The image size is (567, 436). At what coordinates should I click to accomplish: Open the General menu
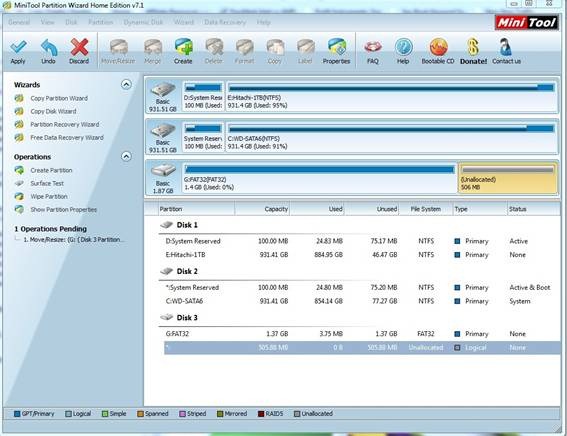(19, 22)
